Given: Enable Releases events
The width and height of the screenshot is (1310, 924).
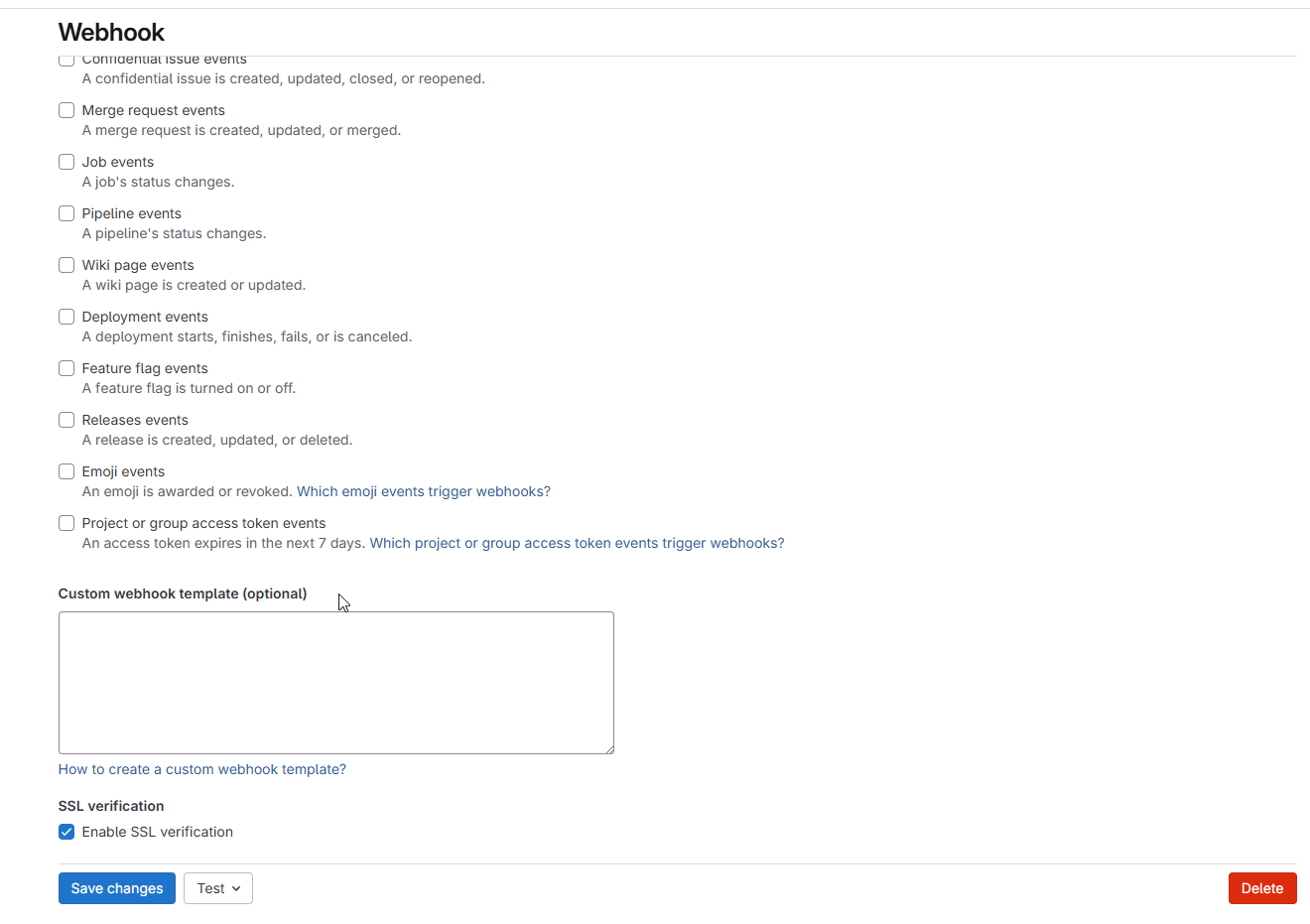Looking at the screenshot, I should (x=65, y=419).
